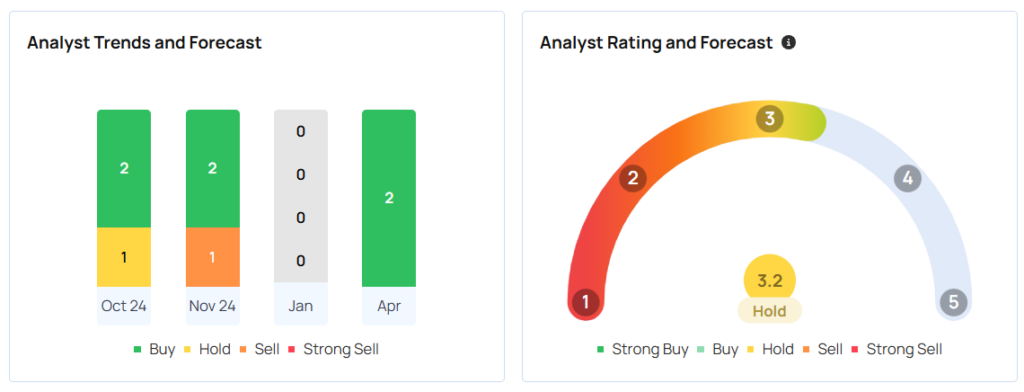Click the orange Sell segment in Nov 24 bar
The width and height of the screenshot is (1024, 392).
tap(213, 257)
